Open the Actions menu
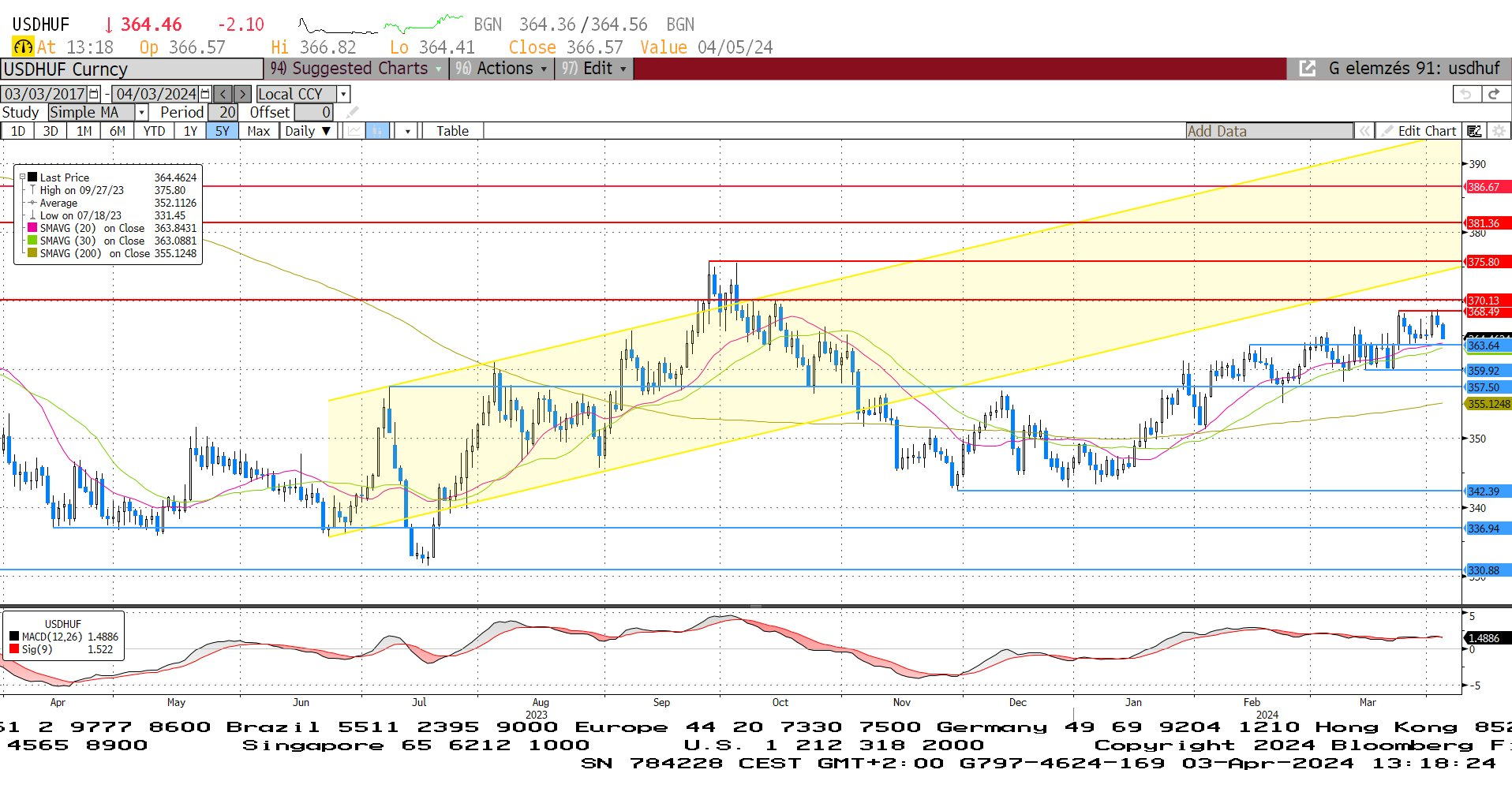The height and width of the screenshot is (807, 1512). [500, 69]
